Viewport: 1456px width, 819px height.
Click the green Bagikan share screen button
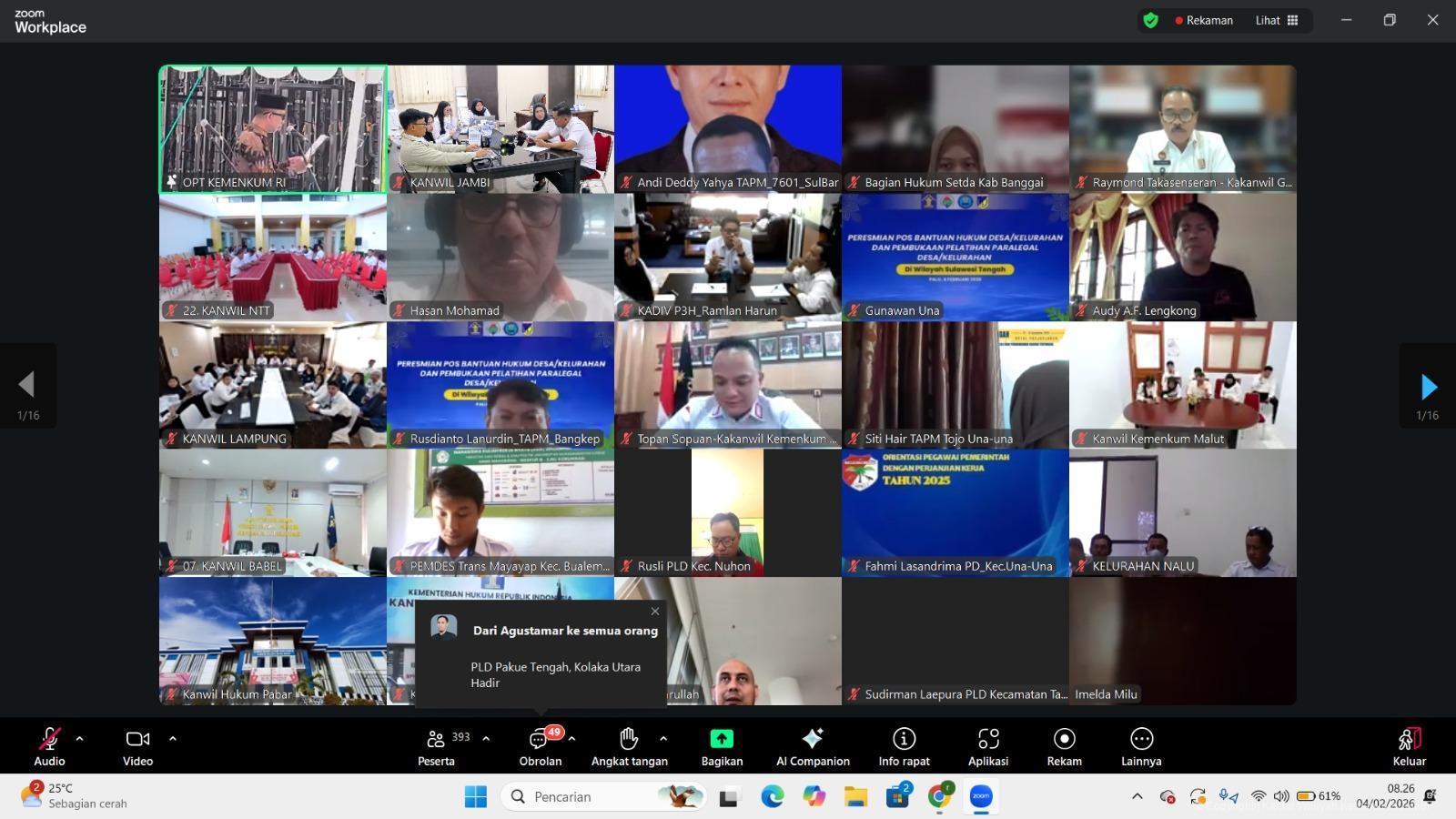point(722,739)
